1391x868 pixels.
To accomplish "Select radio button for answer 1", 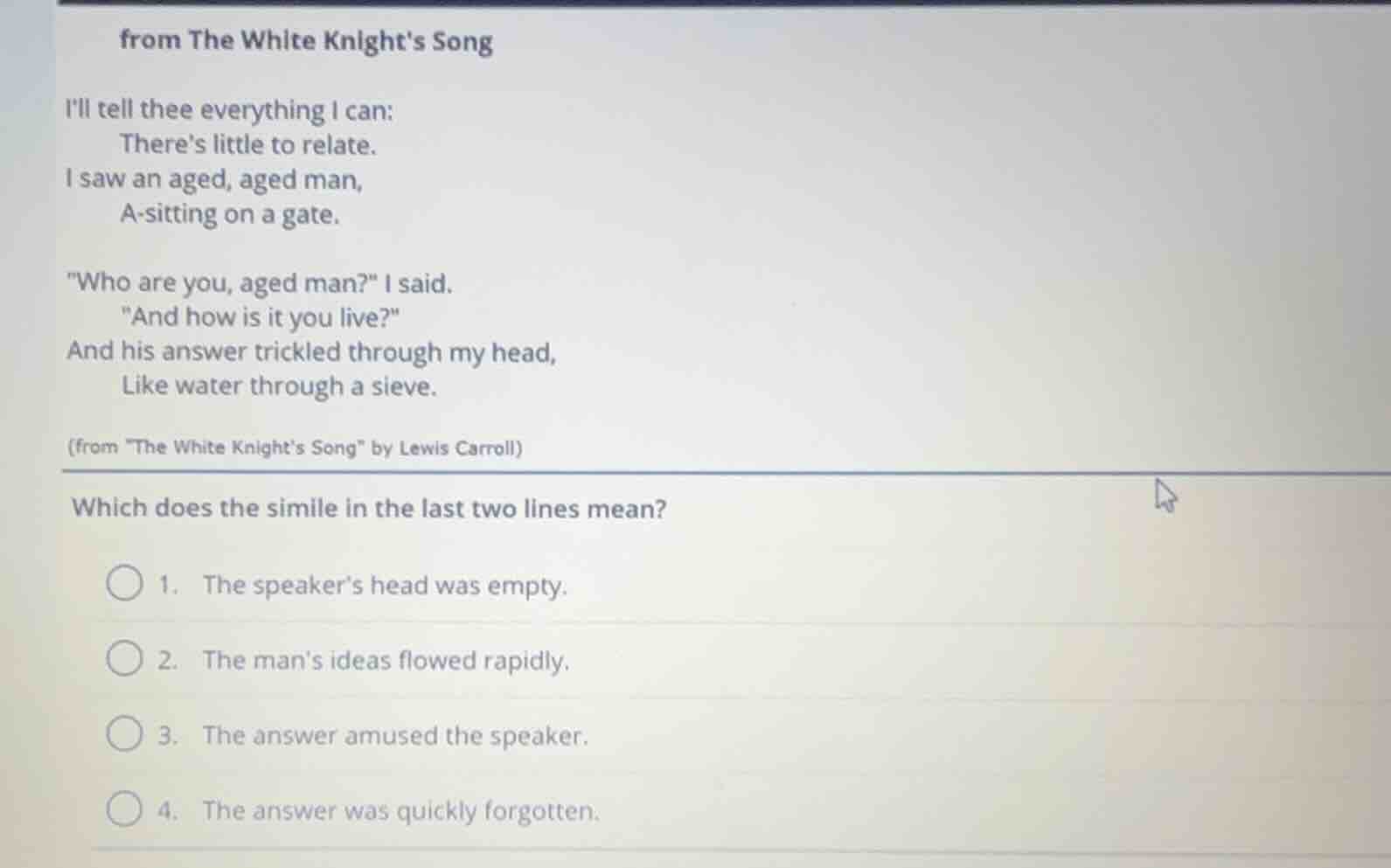I will [123, 581].
